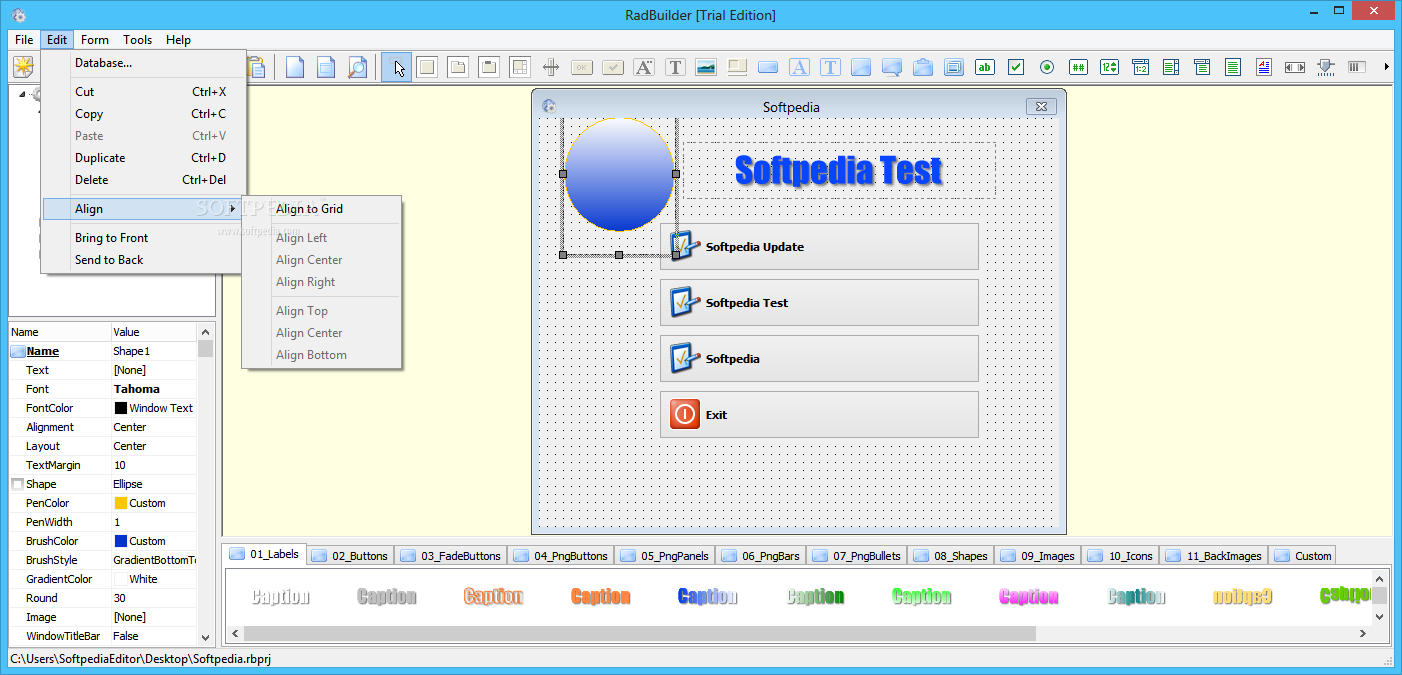Select the spin edit '12' tool

coord(1109,67)
